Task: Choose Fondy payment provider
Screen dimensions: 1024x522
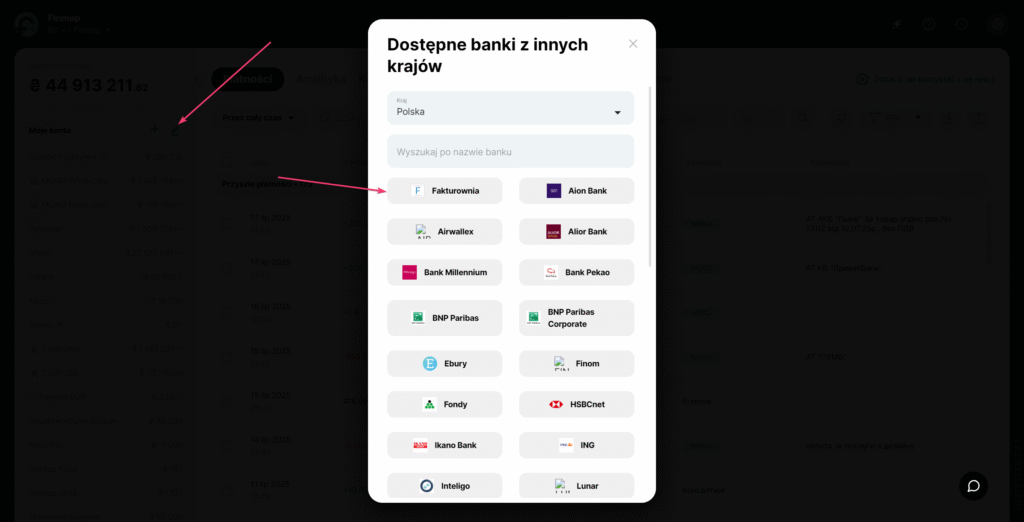Action: click(x=445, y=404)
